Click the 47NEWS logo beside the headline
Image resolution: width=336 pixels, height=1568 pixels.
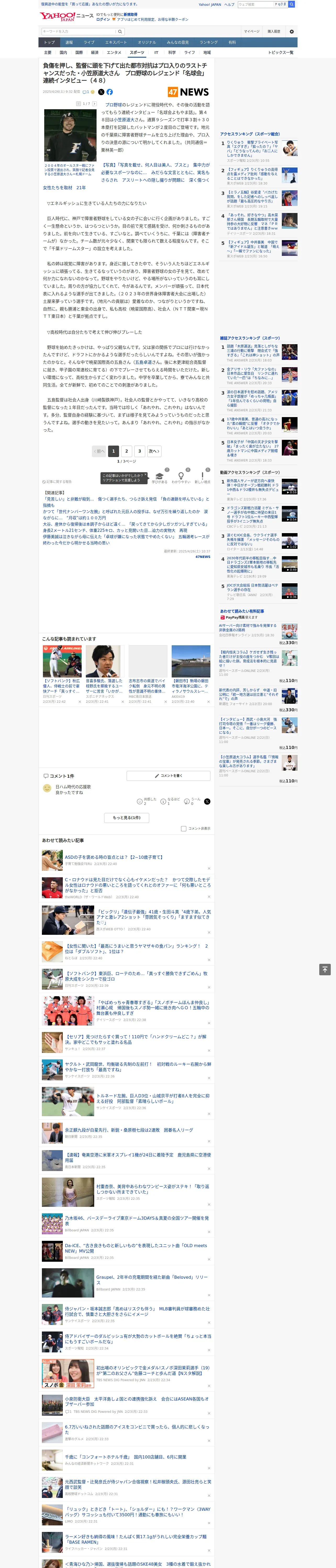(188, 92)
